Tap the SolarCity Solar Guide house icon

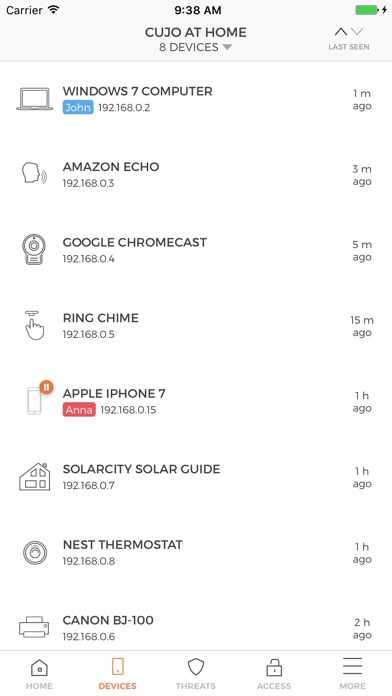click(34, 477)
